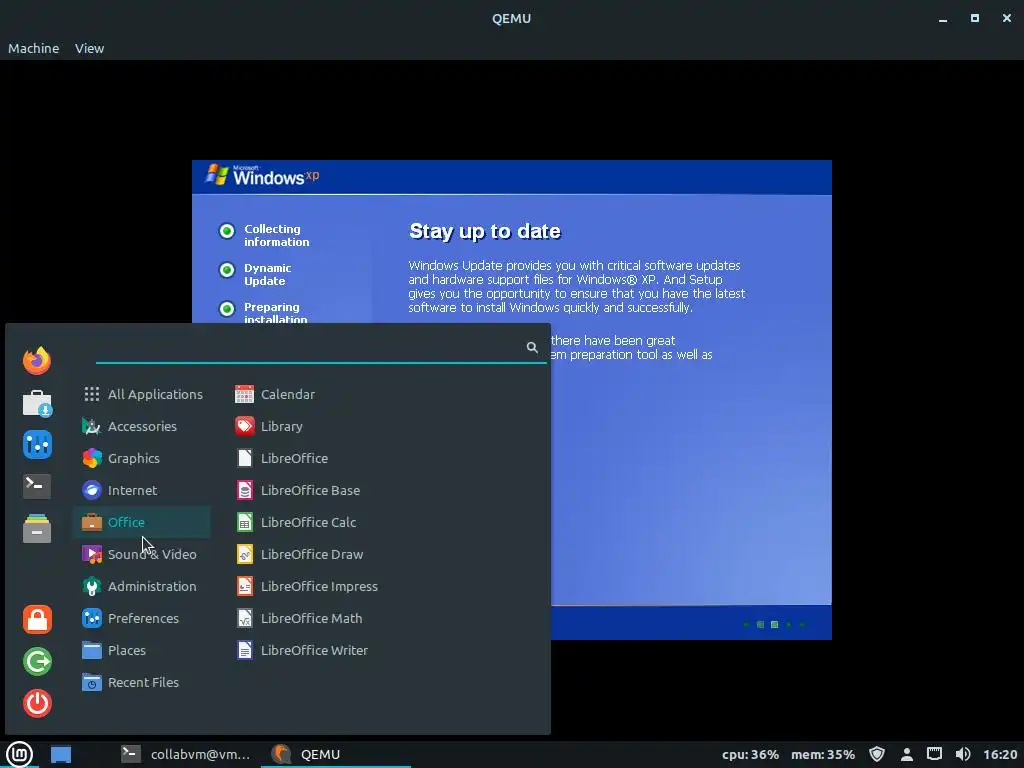Launch LibreOffice Base

point(298,490)
